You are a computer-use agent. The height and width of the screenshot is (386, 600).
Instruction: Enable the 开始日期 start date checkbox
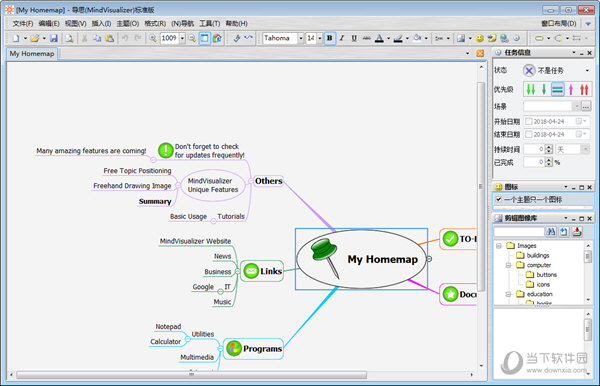(528, 121)
